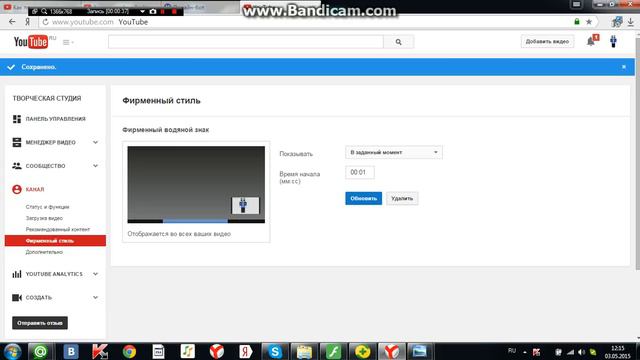640x360 pixels.
Task: Click the YouTube search input box
Action: click(x=246, y=42)
